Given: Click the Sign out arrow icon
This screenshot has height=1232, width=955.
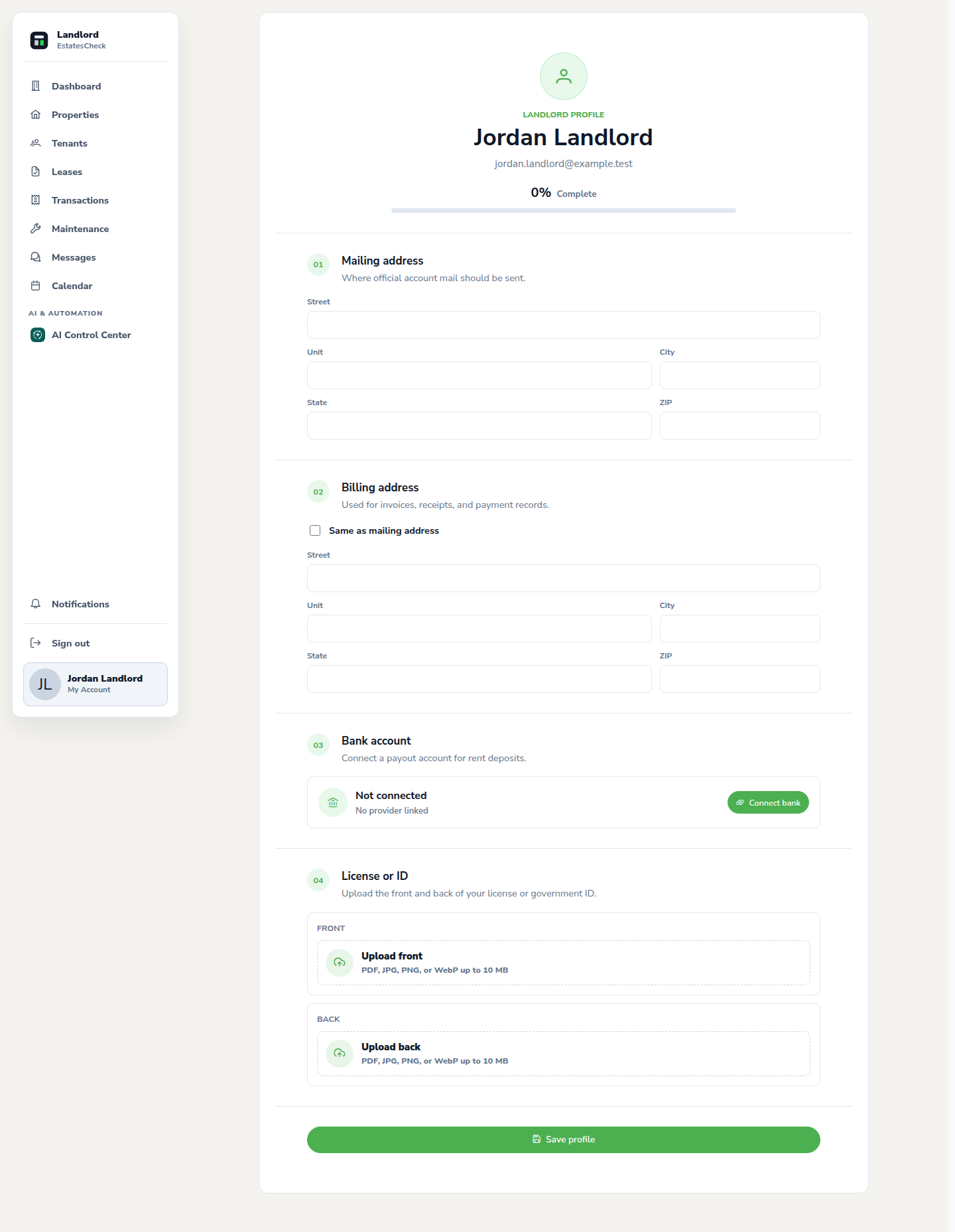Looking at the screenshot, I should click(x=36, y=643).
